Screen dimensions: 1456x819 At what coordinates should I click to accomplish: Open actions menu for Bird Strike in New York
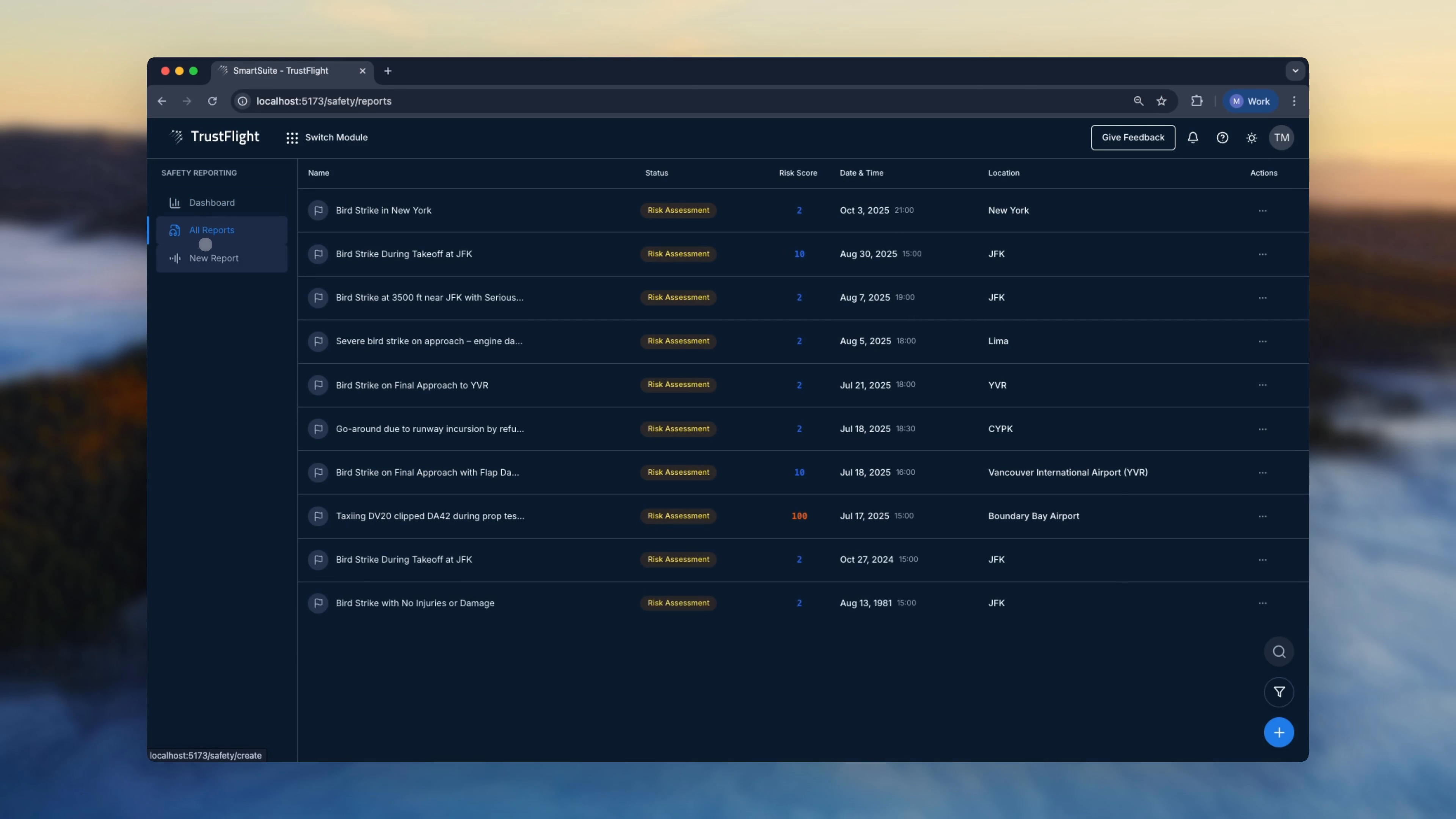tap(1262, 211)
